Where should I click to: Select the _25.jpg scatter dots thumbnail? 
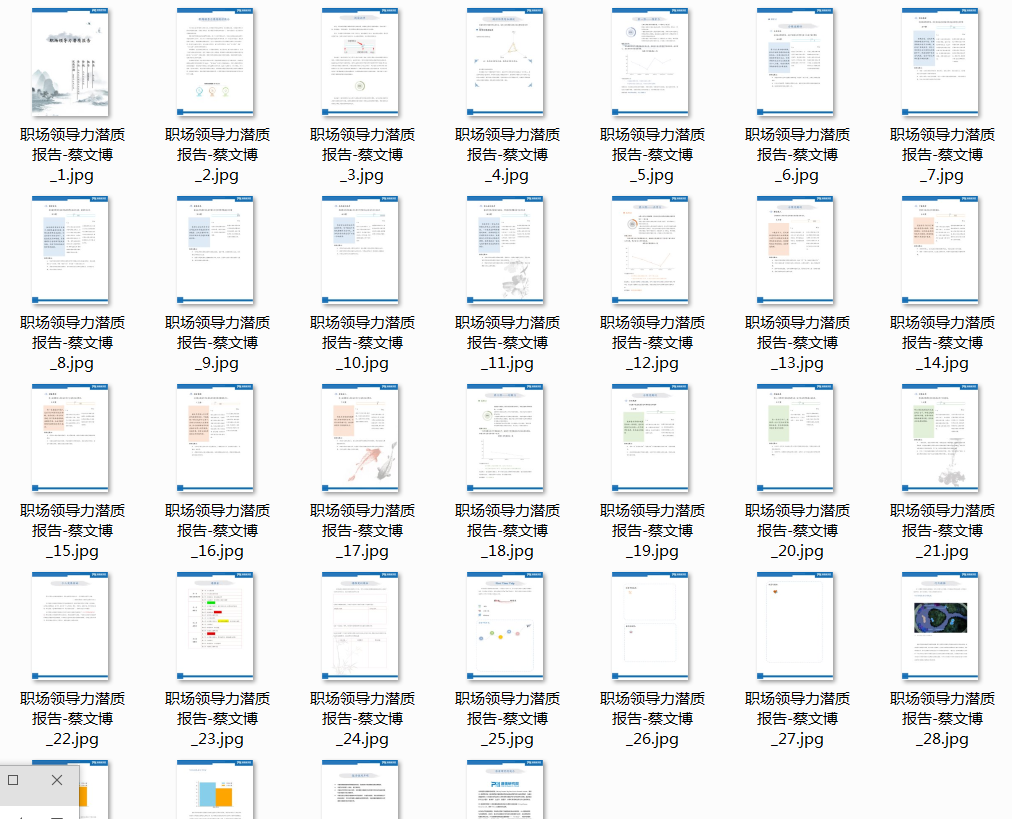(506, 626)
